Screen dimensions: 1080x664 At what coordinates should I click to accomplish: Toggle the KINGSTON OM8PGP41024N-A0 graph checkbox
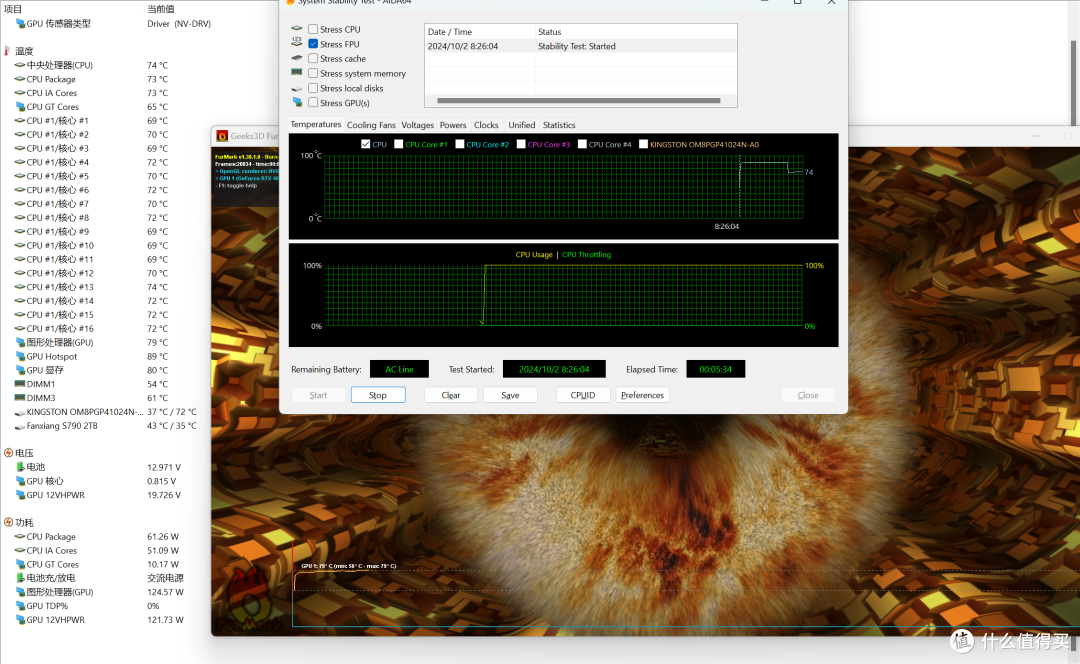pyautogui.click(x=643, y=144)
